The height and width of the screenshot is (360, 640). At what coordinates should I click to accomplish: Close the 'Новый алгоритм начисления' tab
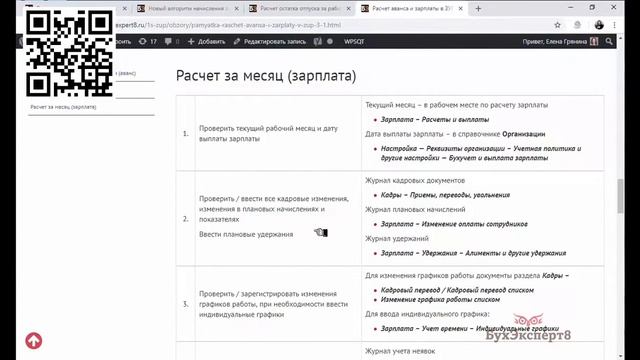(236, 8)
